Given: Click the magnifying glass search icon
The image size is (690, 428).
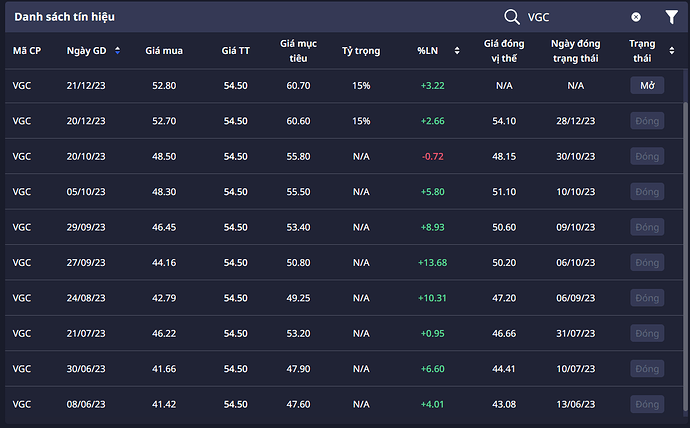Looking at the screenshot, I should [x=512, y=17].
